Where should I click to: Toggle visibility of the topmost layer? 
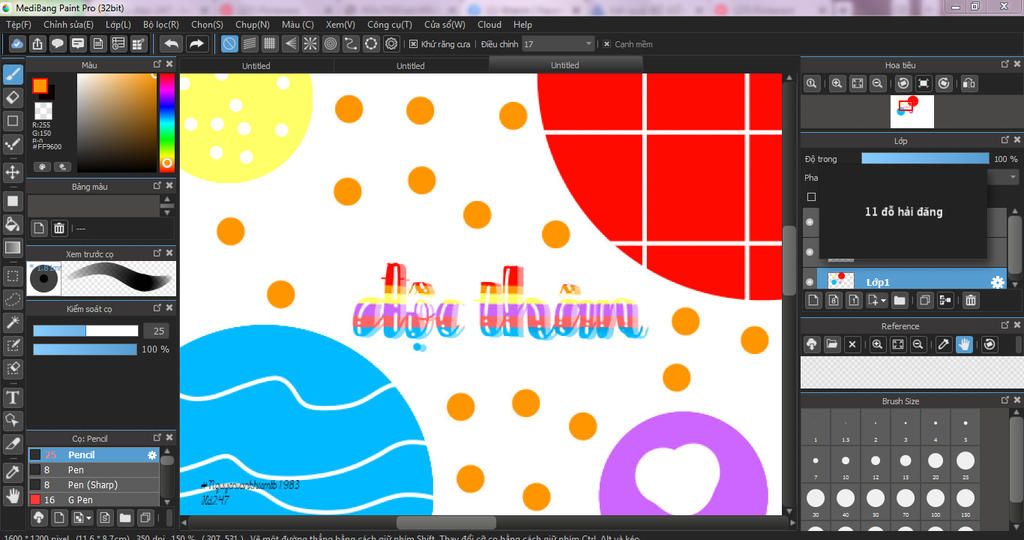(x=810, y=222)
